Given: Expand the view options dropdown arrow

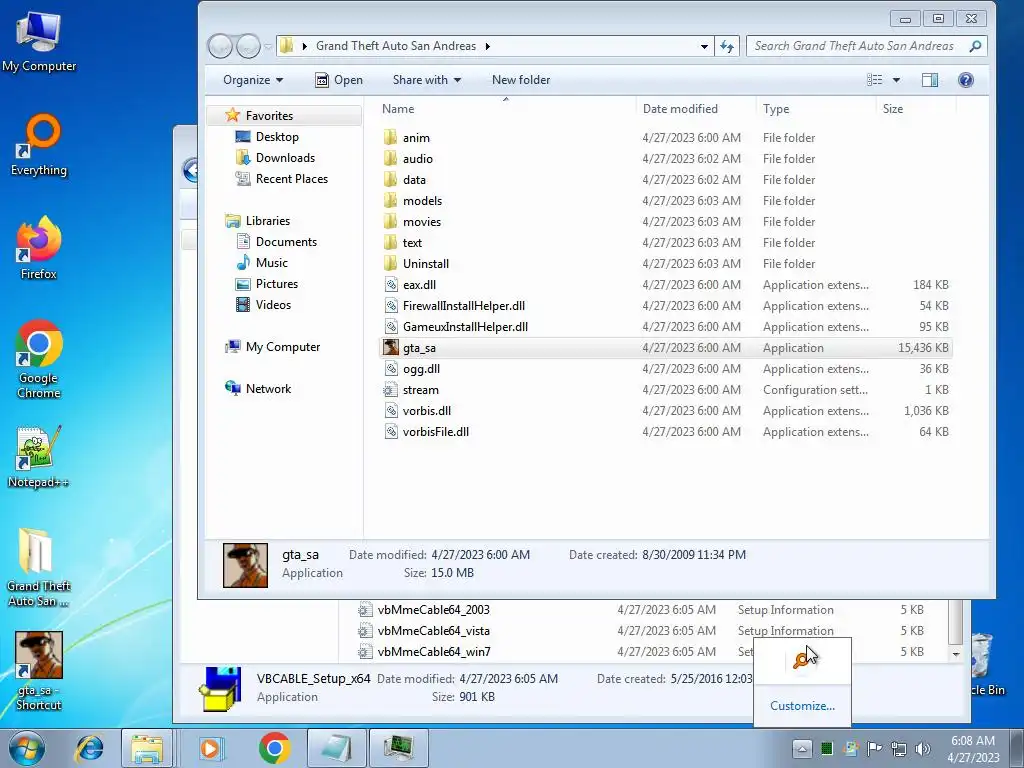Looking at the screenshot, I should coord(896,80).
